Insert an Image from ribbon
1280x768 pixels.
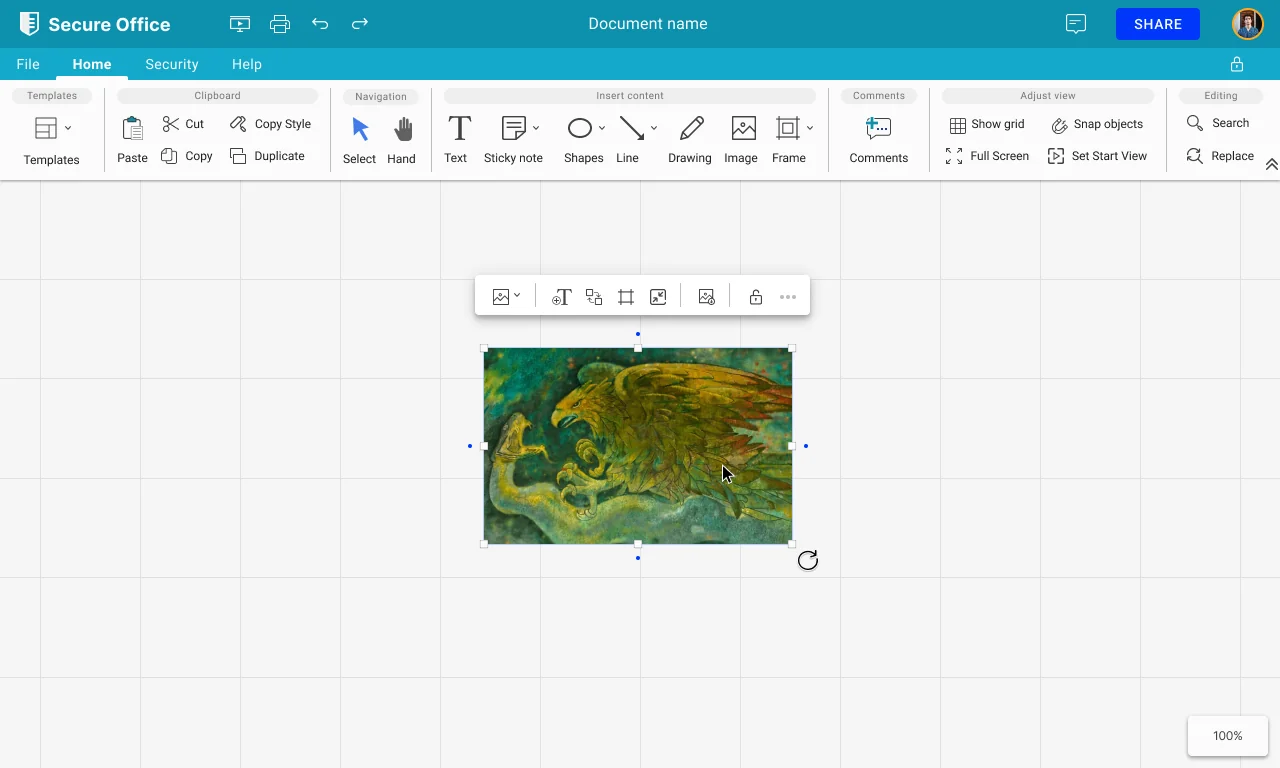741,140
